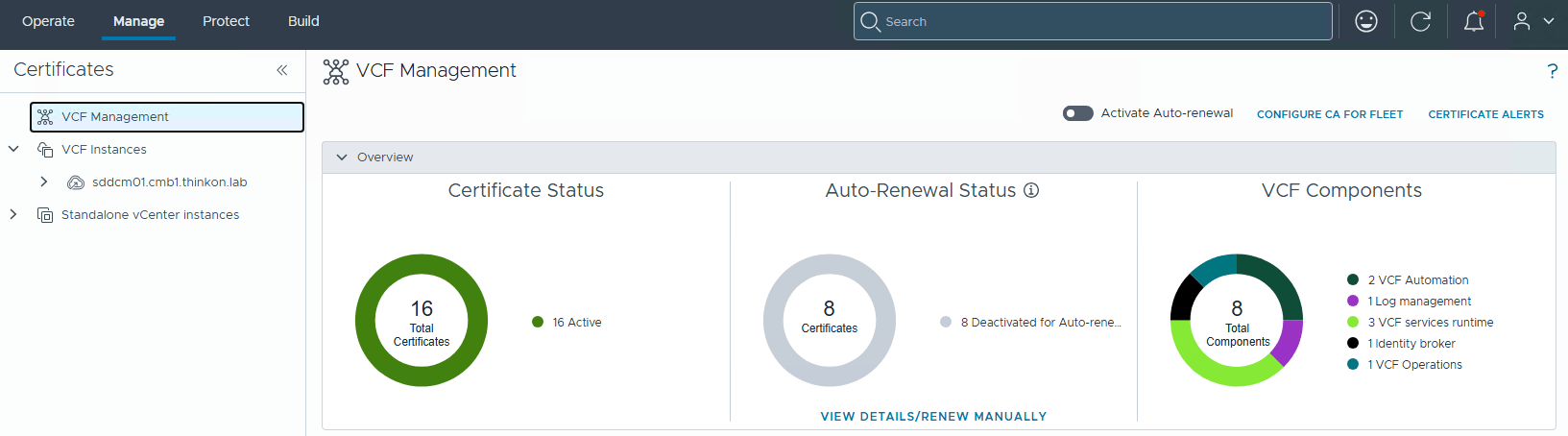This screenshot has height=436, width=1568.
Task: Expand Standalone vCenter instances node
Action: (x=13, y=215)
